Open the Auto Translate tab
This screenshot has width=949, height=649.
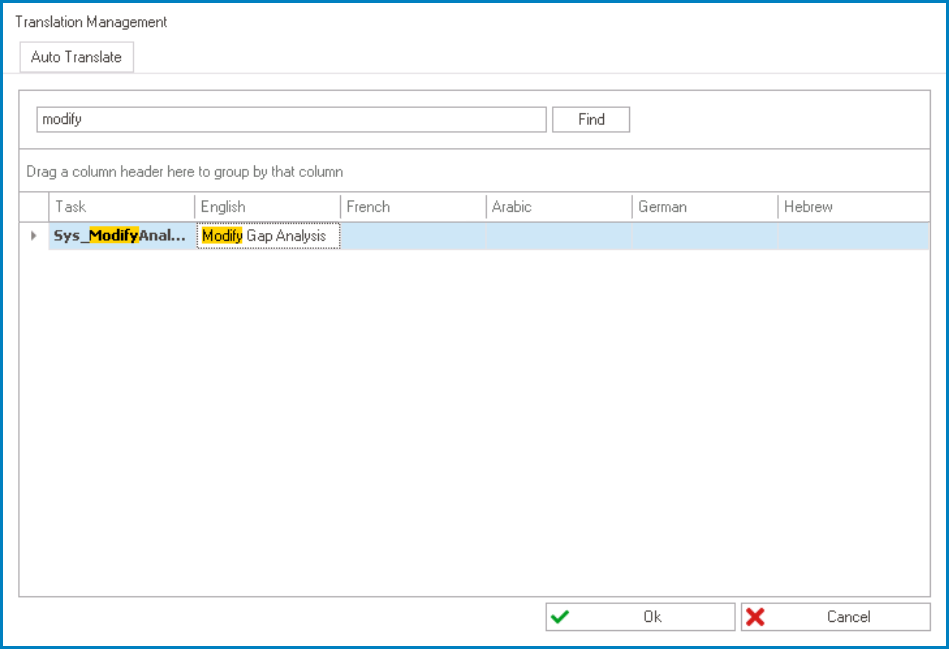76,57
